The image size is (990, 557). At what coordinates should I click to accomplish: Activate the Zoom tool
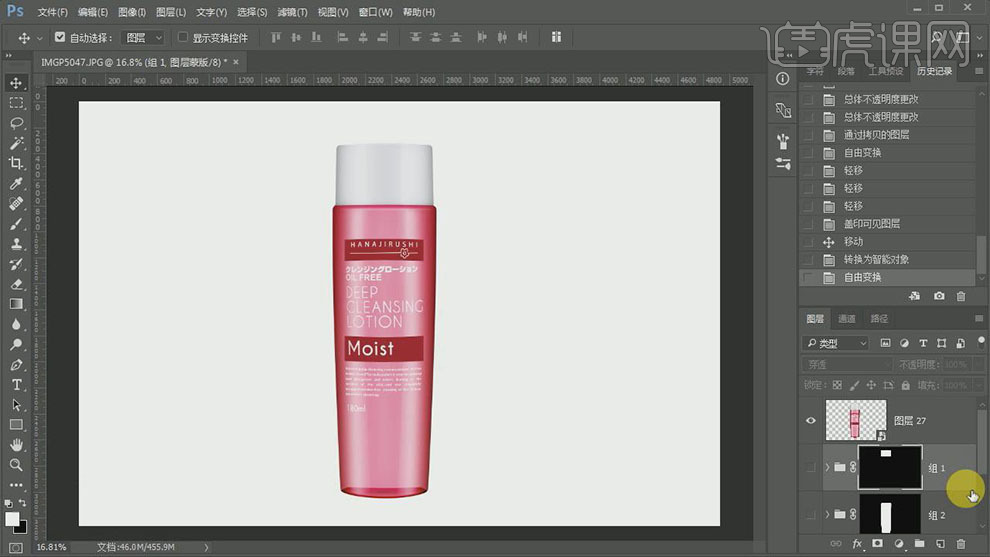pos(16,465)
